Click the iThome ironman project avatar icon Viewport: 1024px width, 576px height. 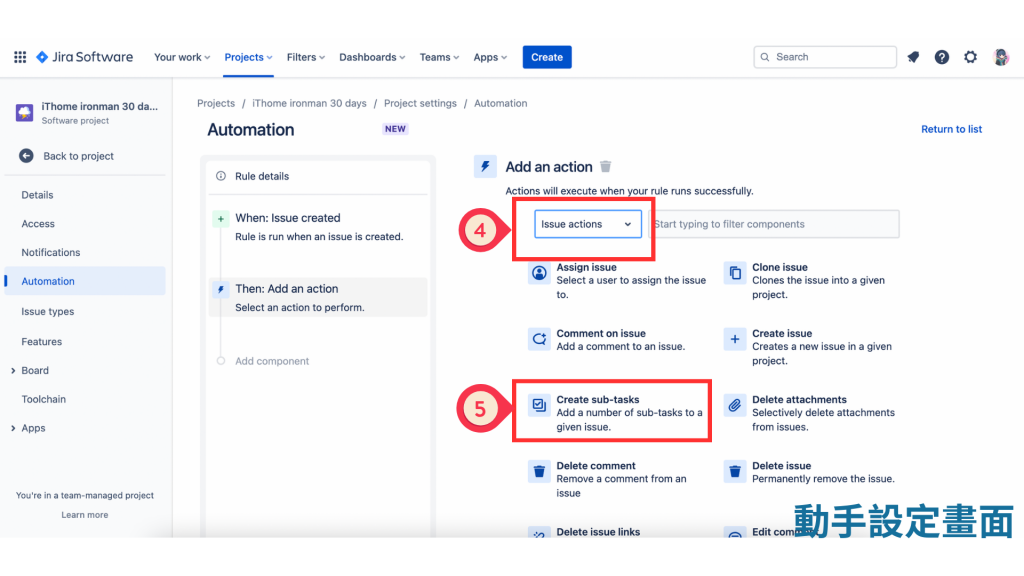(25, 112)
